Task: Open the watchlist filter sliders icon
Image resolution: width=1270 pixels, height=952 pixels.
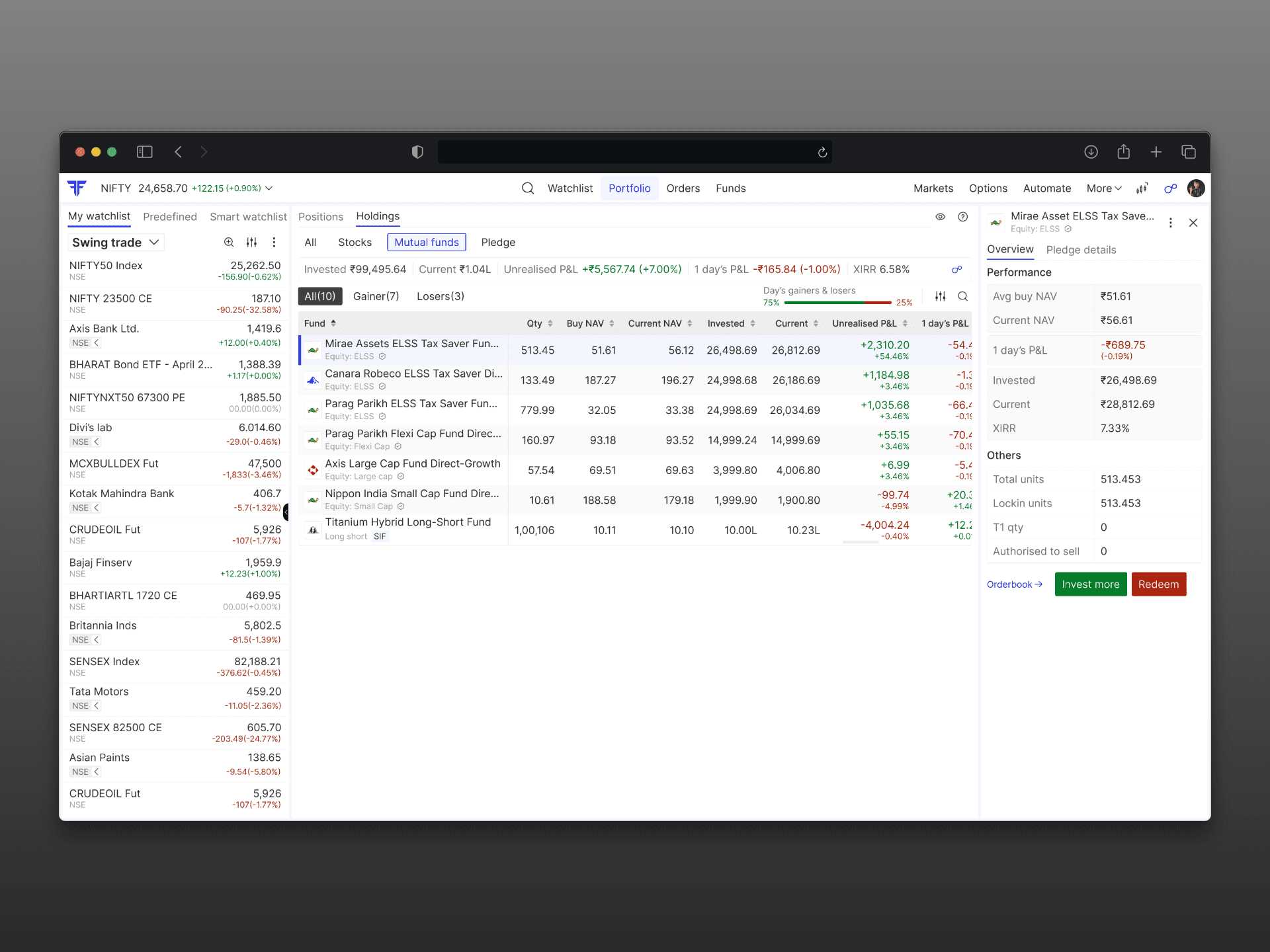Action: [251, 243]
